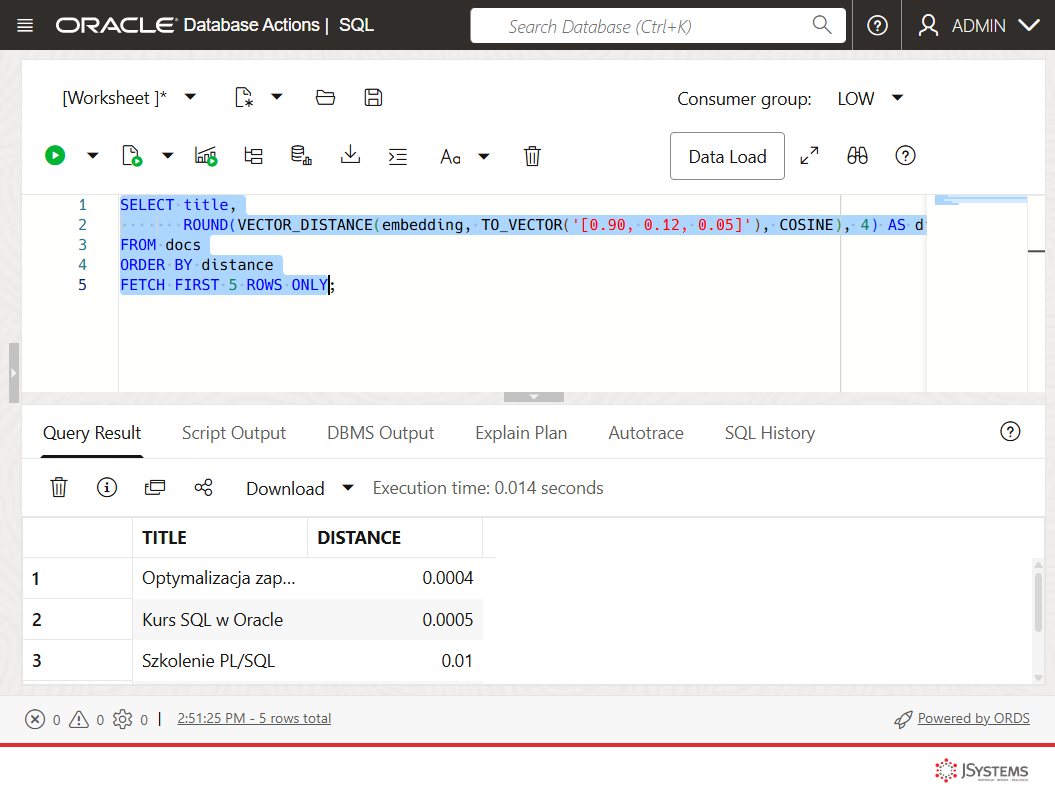Image resolution: width=1055 pixels, height=798 pixels.
Task: Expand editor to full screen
Action: point(809,155)
